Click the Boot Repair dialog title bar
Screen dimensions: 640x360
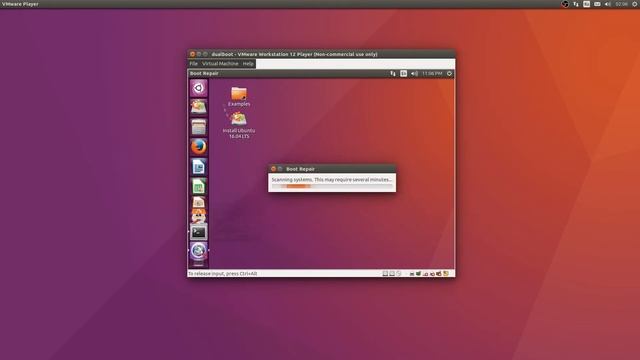tap(332, 169)
